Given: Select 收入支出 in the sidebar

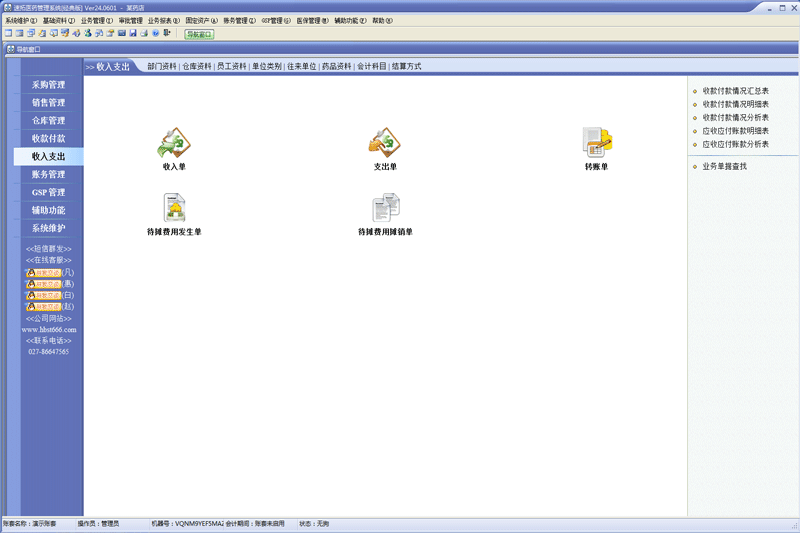Looking at the screenshot, I should coord(48,157).
